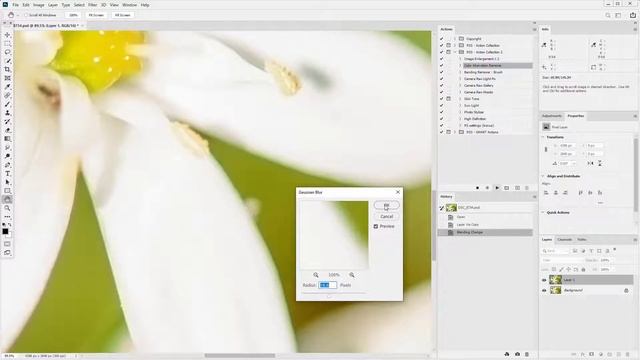The height and width of the screenshot is (360, 640).
Task: Click OK in Gaussian Blur dialog
Action: pyautogui.click(x=387, y=205)
